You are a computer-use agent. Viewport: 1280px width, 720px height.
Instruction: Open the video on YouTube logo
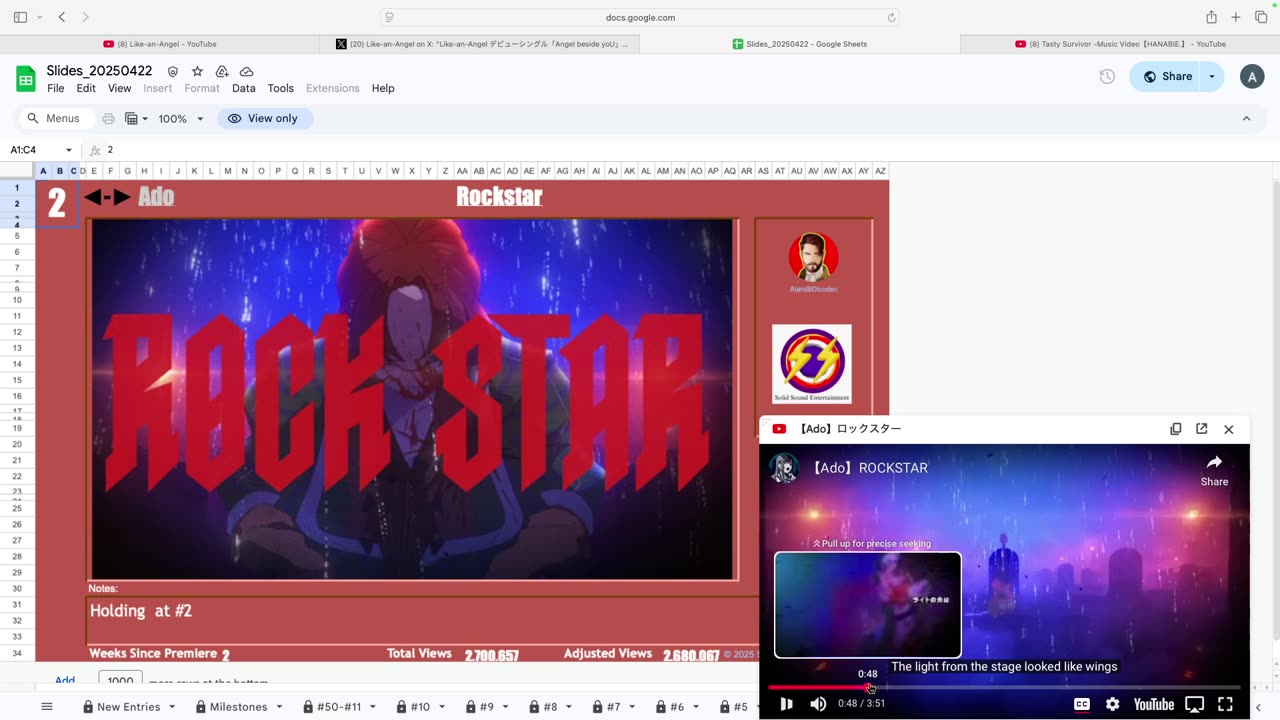point(1153,704)
